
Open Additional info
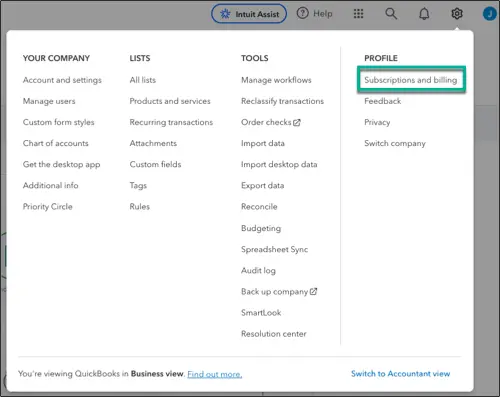click(50, 185)
